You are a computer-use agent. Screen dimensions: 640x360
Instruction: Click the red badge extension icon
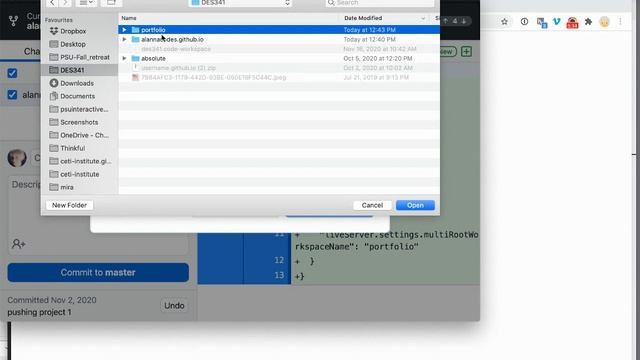click(572, 22)
